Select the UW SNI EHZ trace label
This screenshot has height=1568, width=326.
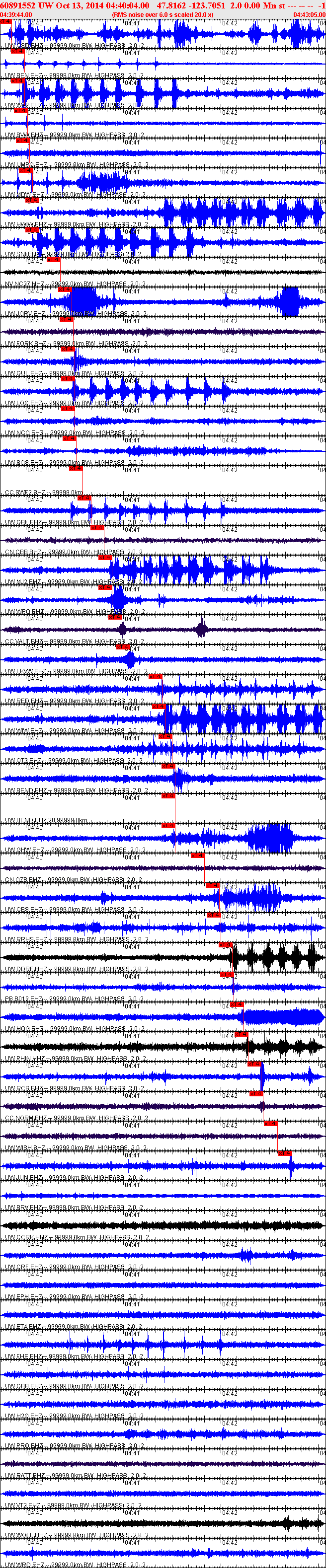tap(73, 254)
